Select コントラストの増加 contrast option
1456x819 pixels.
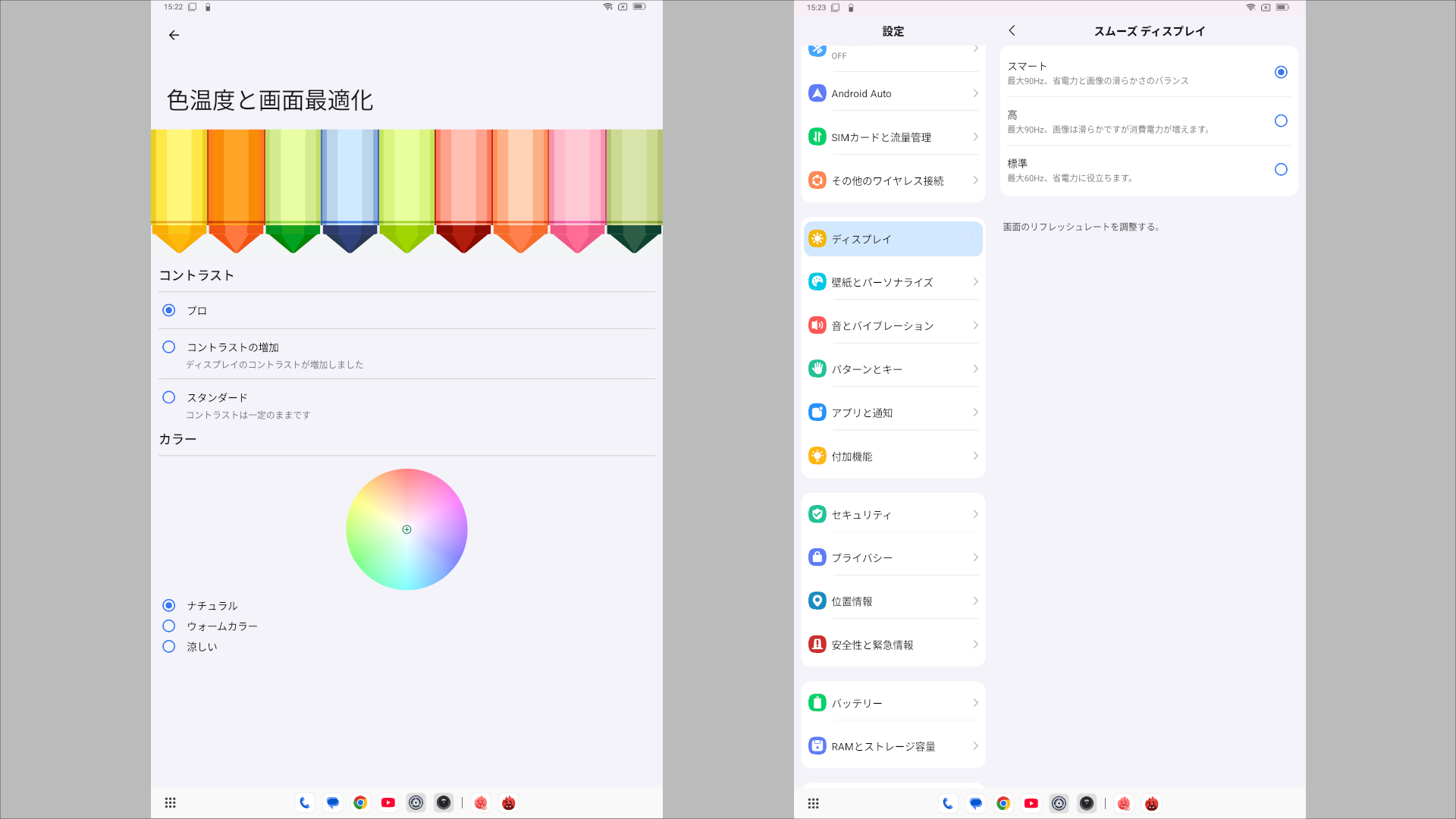tap(169, 347)
